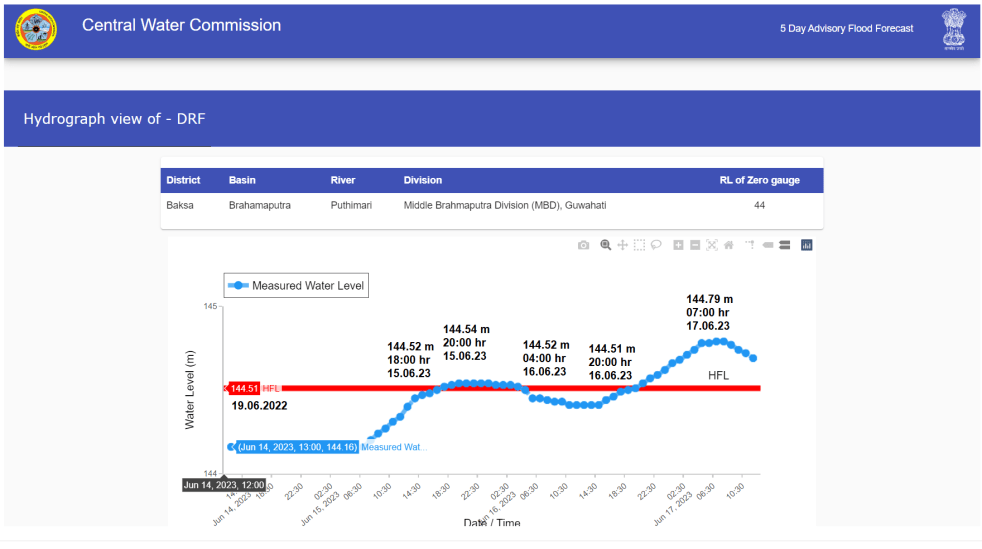Viewport: 982px width, 549px height.
Task: Select the Pan tool
Action: click(x=622, y=245)
